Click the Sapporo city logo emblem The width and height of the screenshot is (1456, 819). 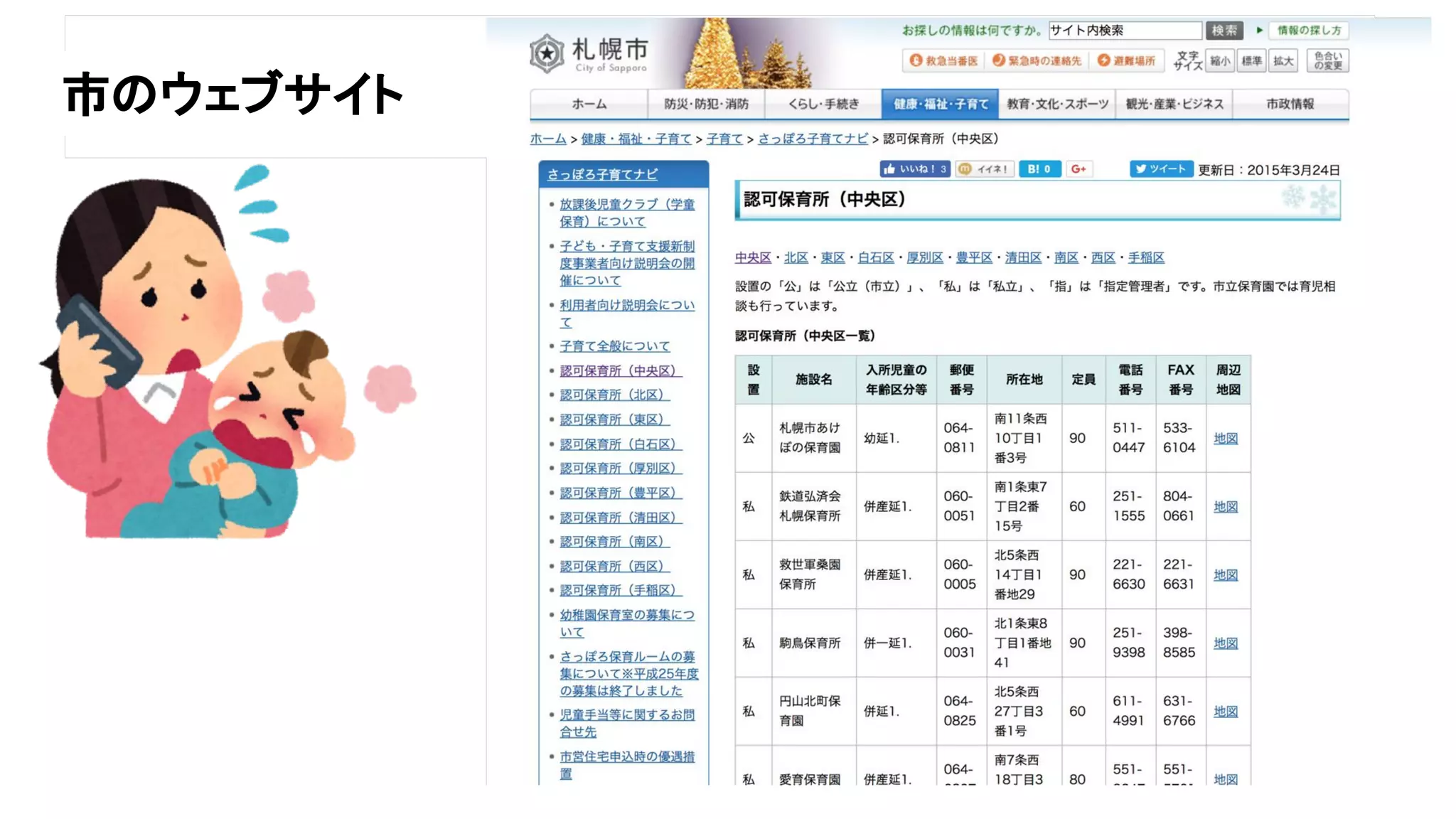[547, 53]
